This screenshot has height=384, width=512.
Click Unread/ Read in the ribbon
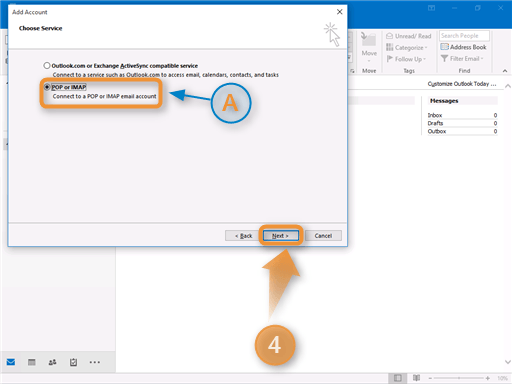(x=409, y=36)
